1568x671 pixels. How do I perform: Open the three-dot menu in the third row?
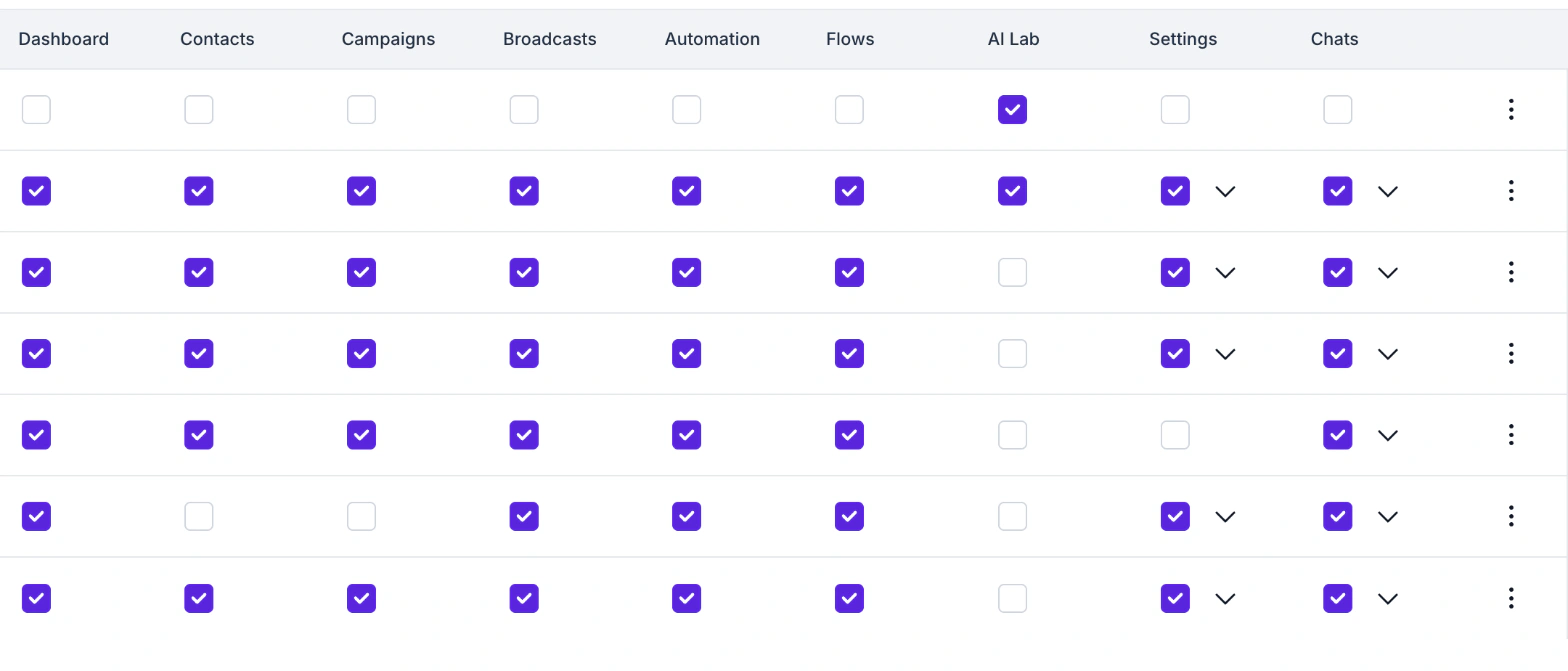(x=1511, y=272)
